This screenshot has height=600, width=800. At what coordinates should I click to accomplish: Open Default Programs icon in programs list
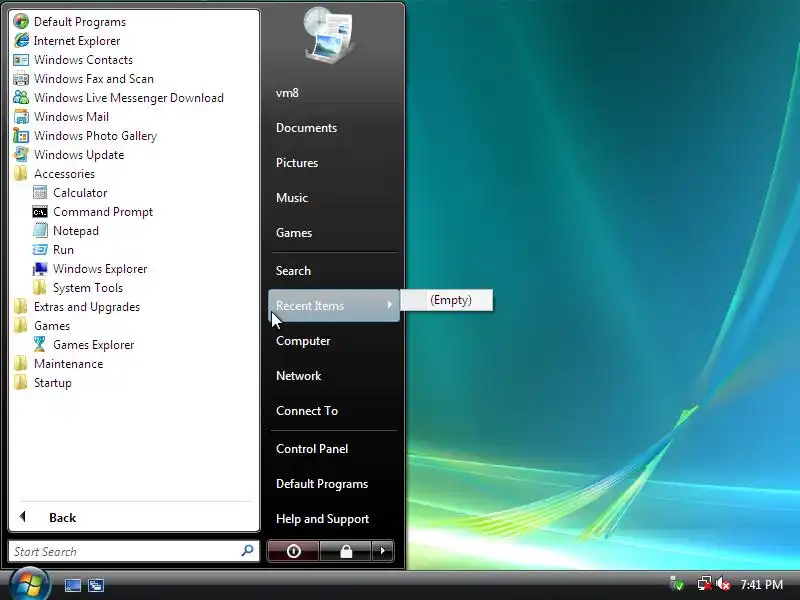tap(21, 21)
